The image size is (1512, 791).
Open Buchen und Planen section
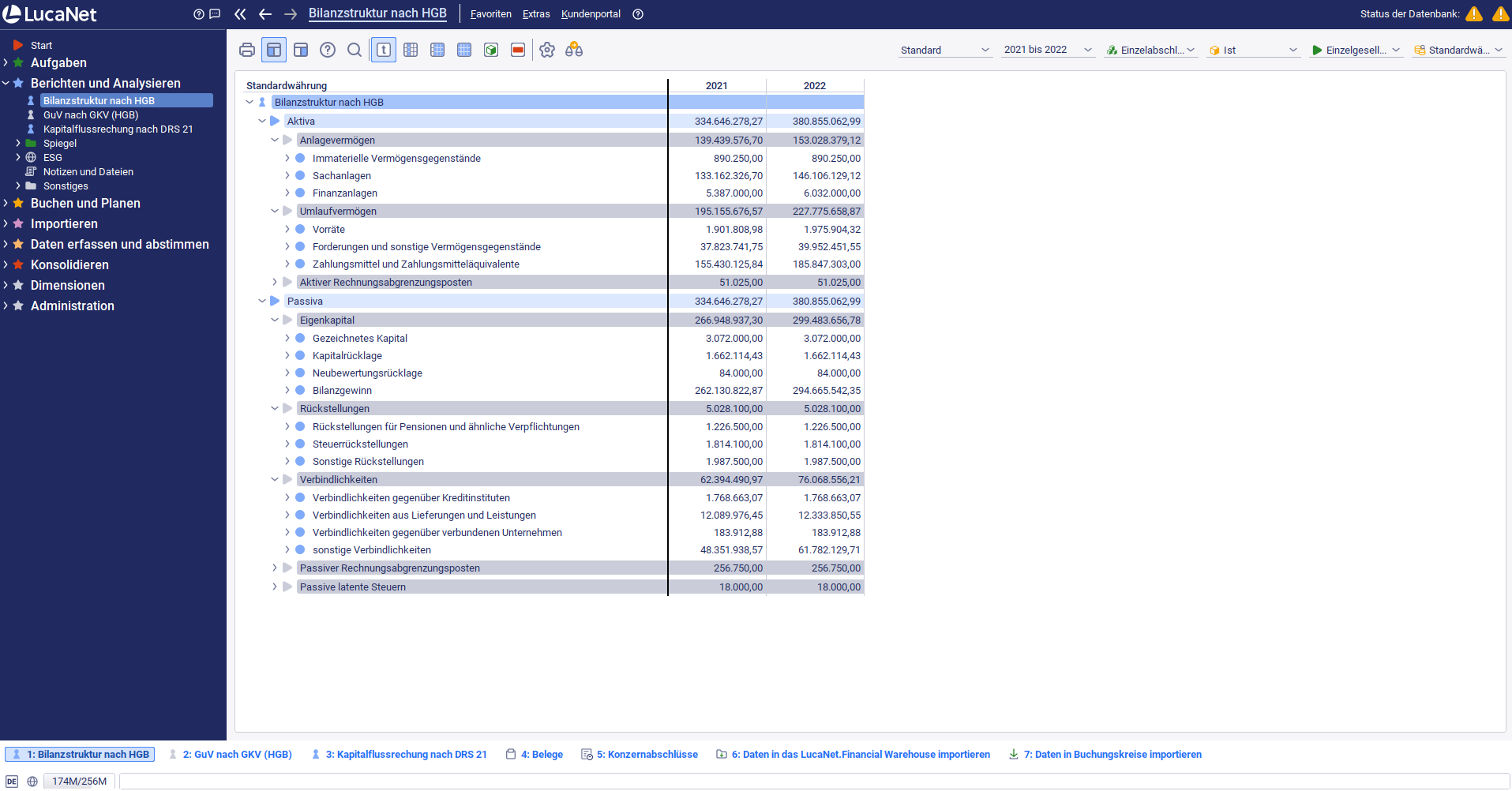[85, 203]
